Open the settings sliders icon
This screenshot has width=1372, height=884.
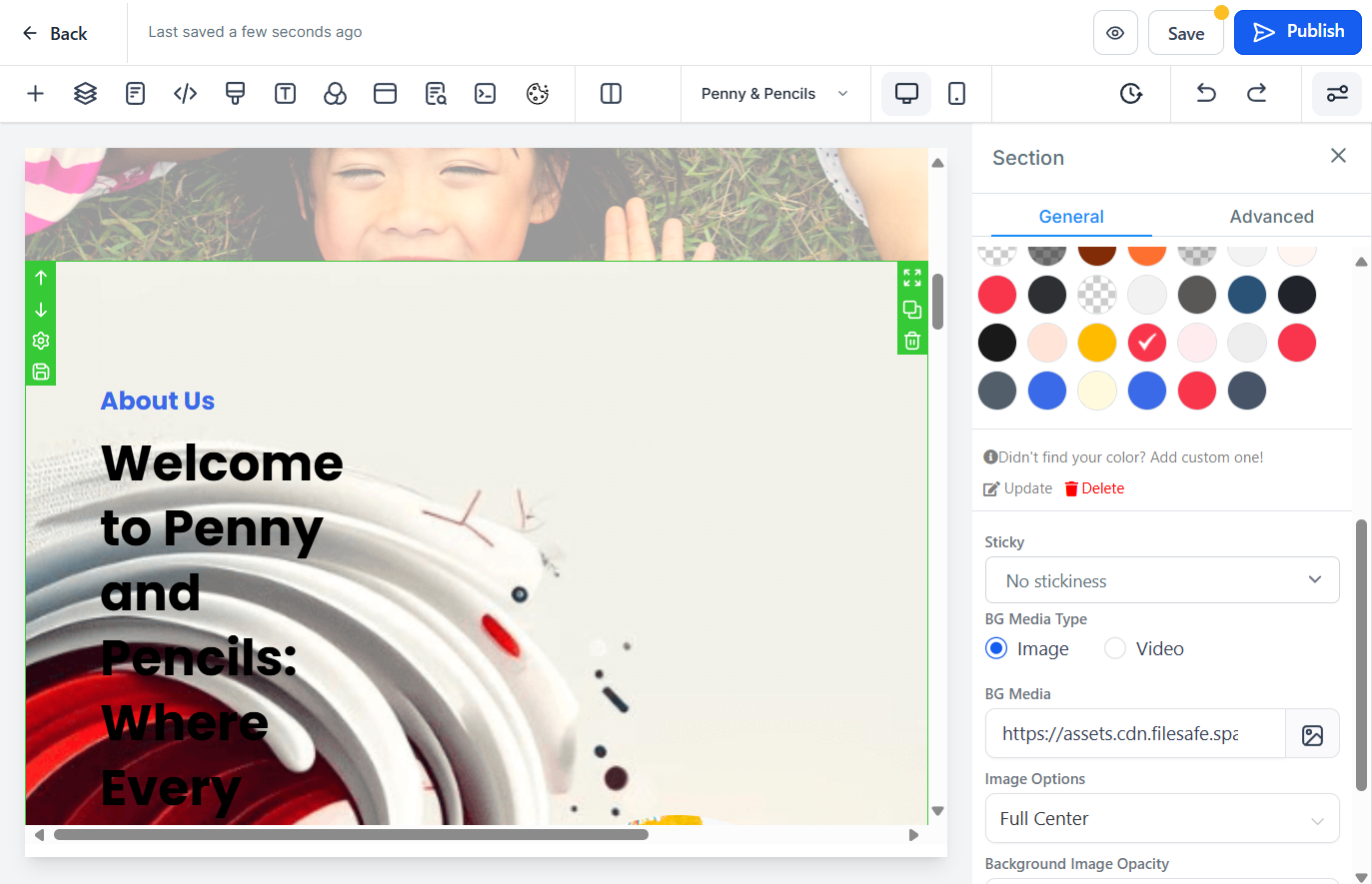[1337, 94]
